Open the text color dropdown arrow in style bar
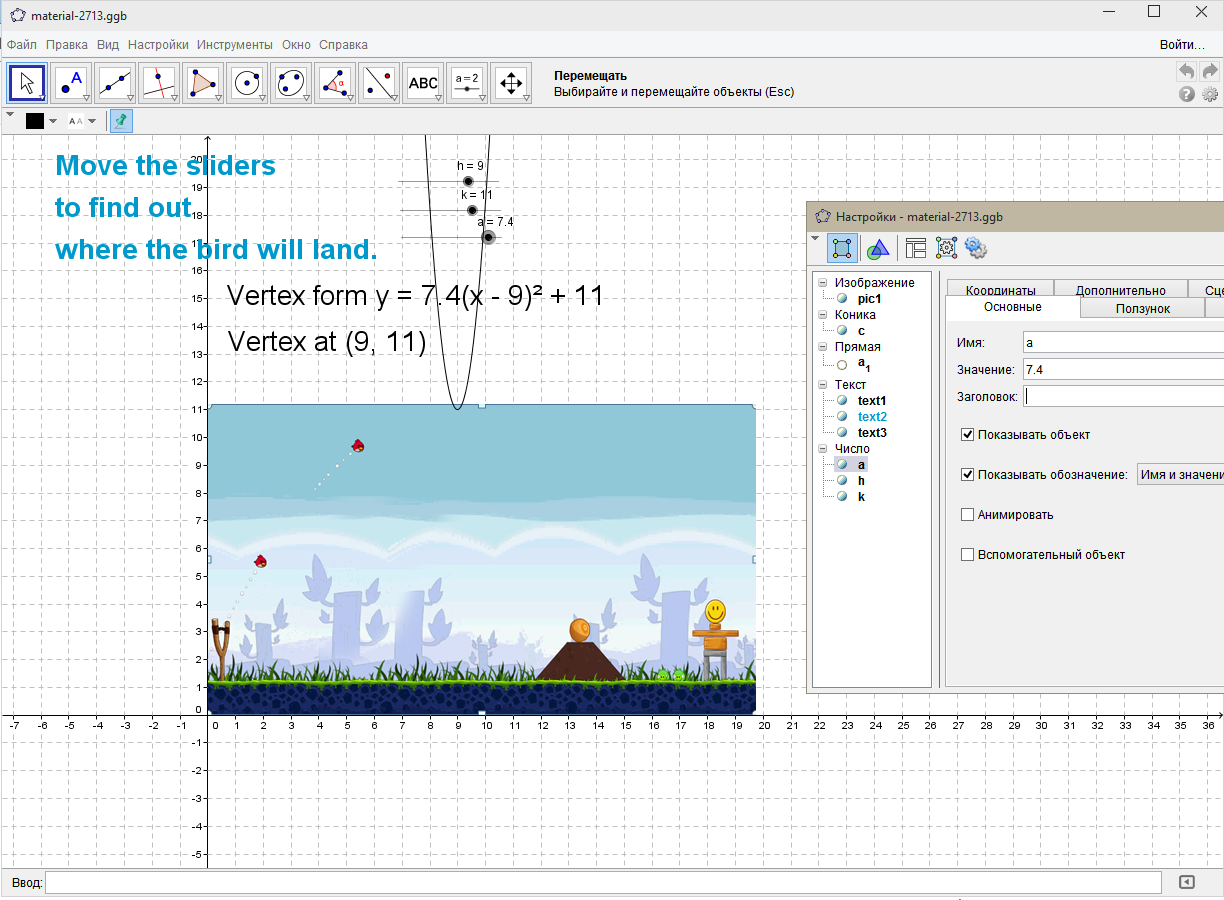1224x900 pixels. click(x=53, y=121)
